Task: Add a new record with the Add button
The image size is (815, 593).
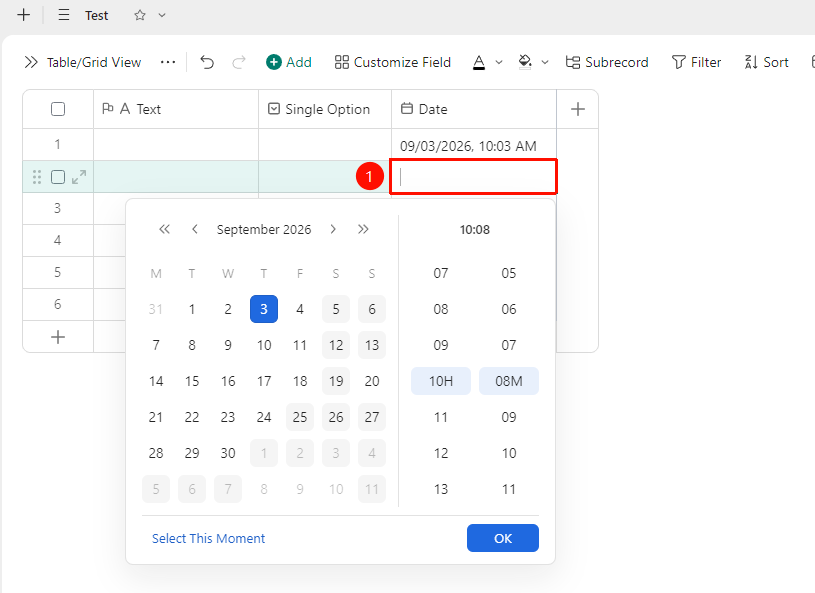Action: pos(289,62)
